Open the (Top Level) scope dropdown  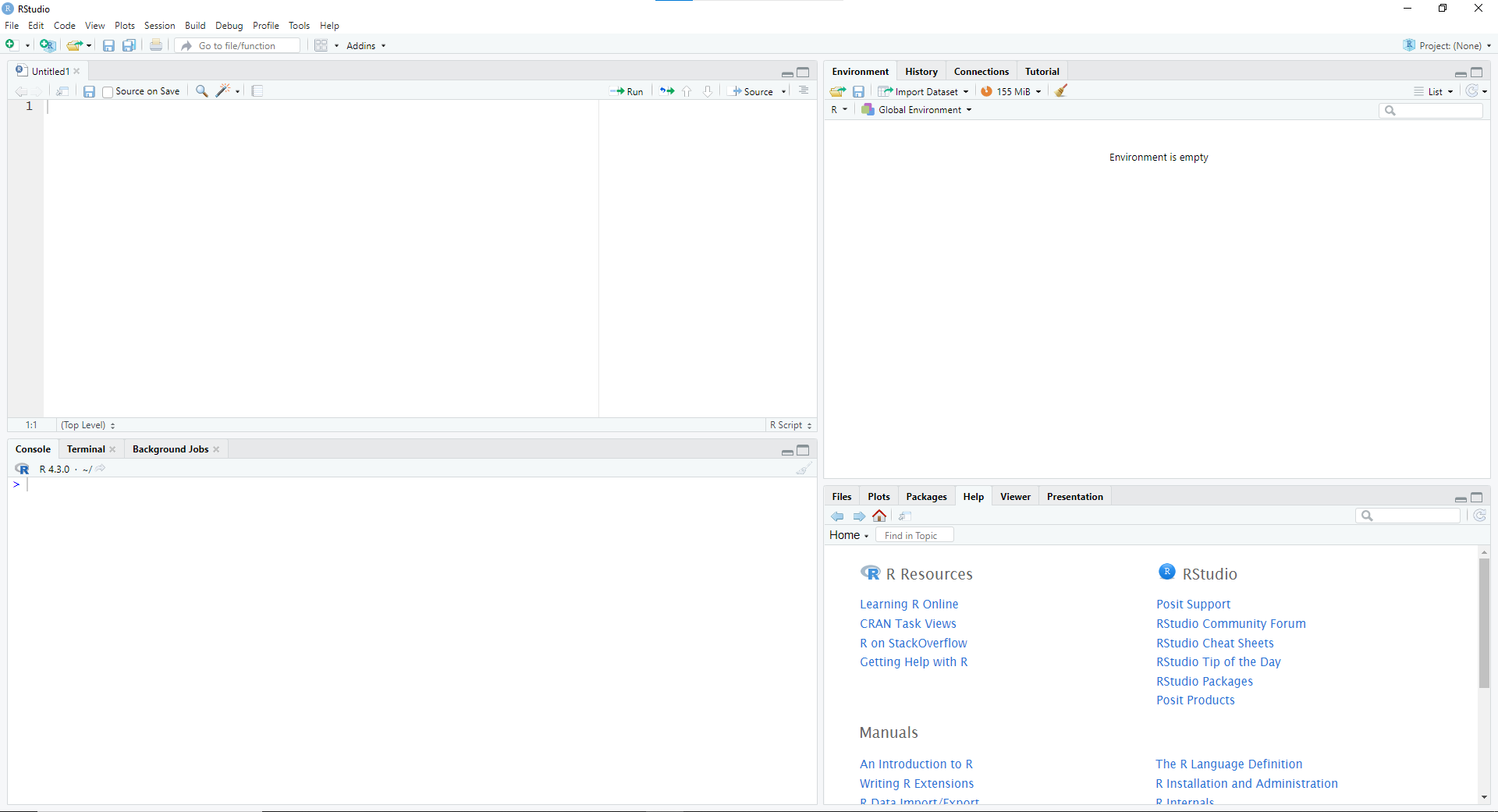point(88,425)
